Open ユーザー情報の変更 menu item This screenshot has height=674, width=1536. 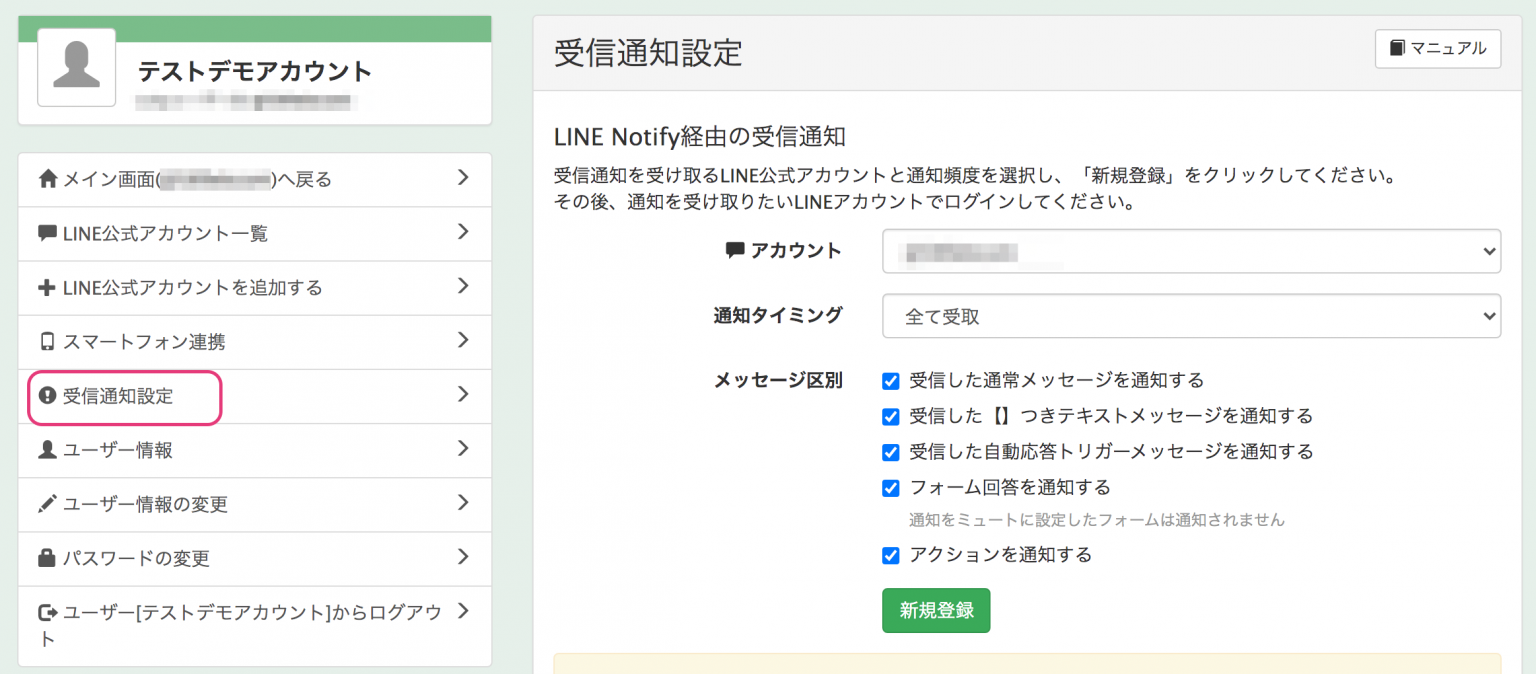(x=255, y=504)
